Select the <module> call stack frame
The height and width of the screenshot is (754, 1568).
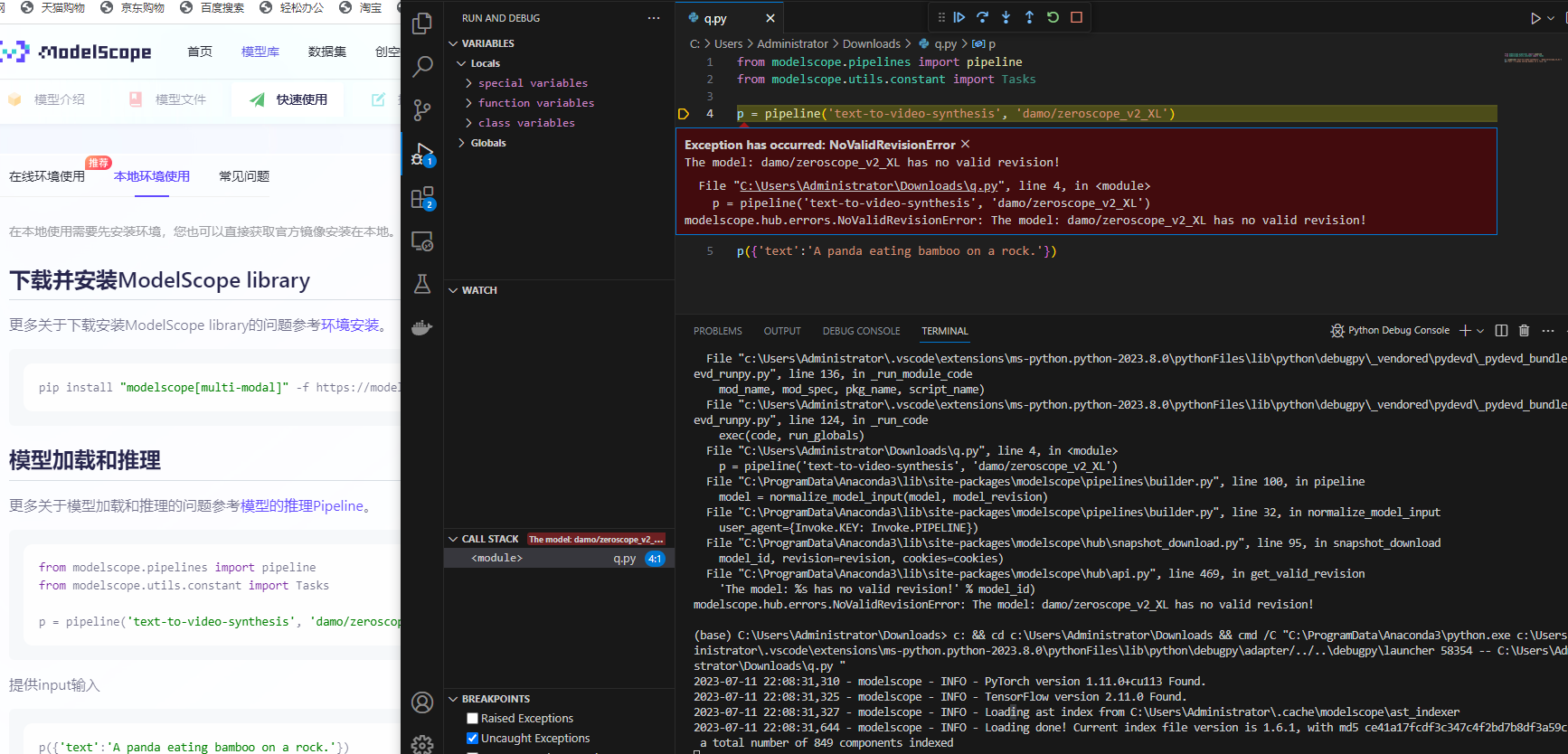point(559,559)
